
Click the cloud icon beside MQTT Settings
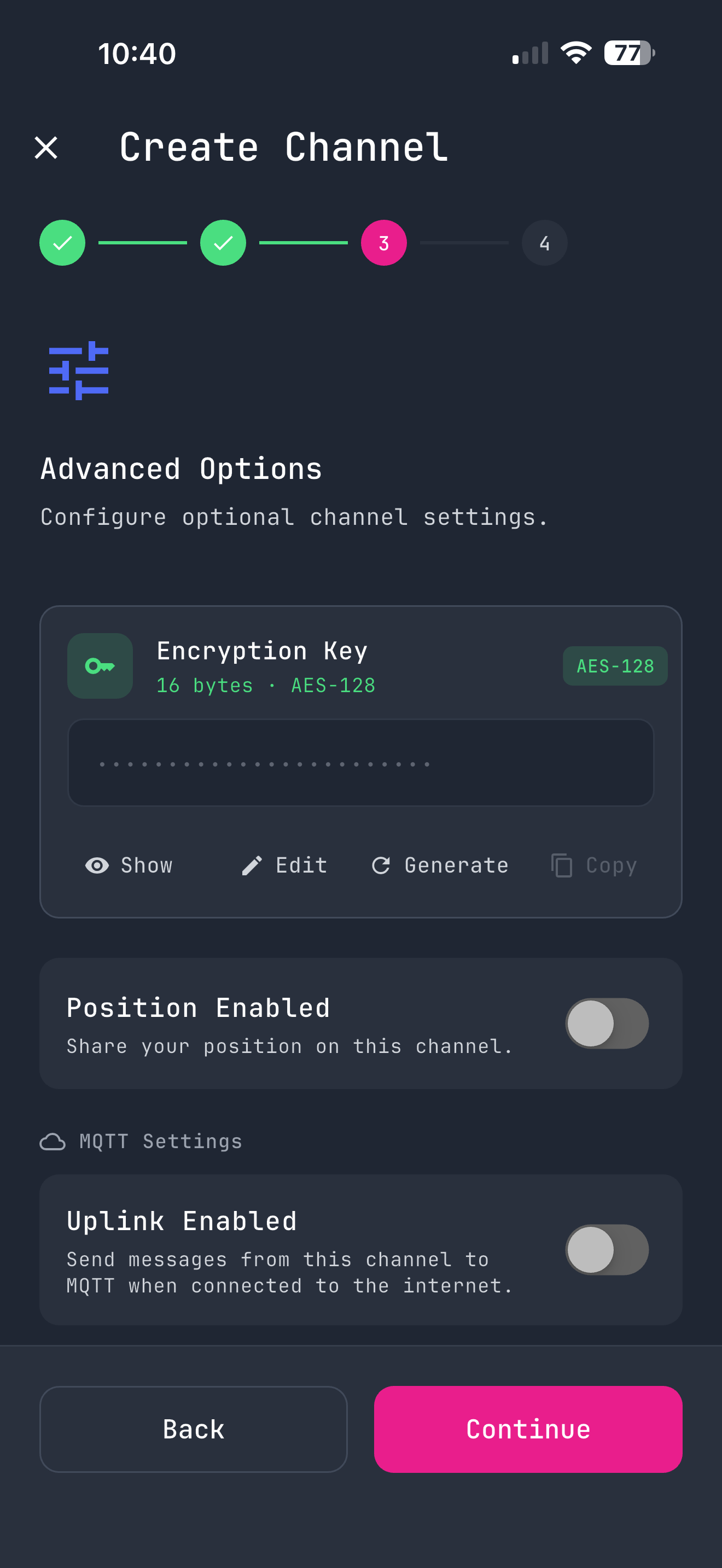(53, 1140)
